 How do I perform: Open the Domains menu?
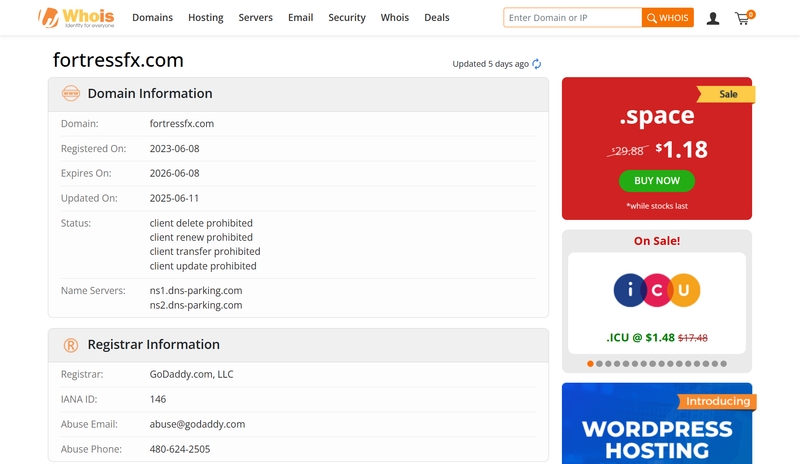[x=153, y=17]
